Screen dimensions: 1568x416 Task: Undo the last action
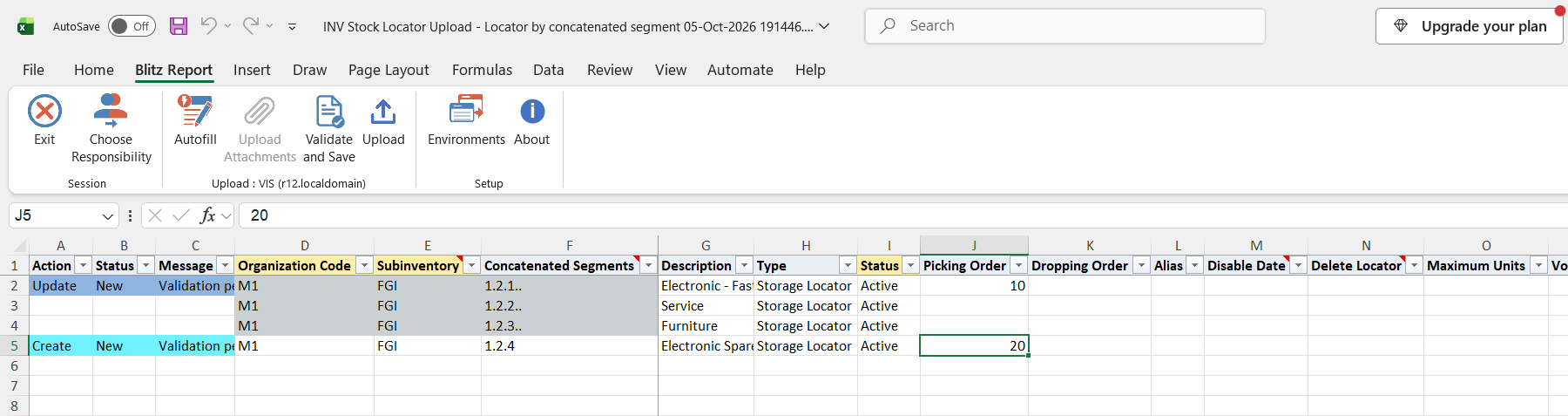[208, 26]
